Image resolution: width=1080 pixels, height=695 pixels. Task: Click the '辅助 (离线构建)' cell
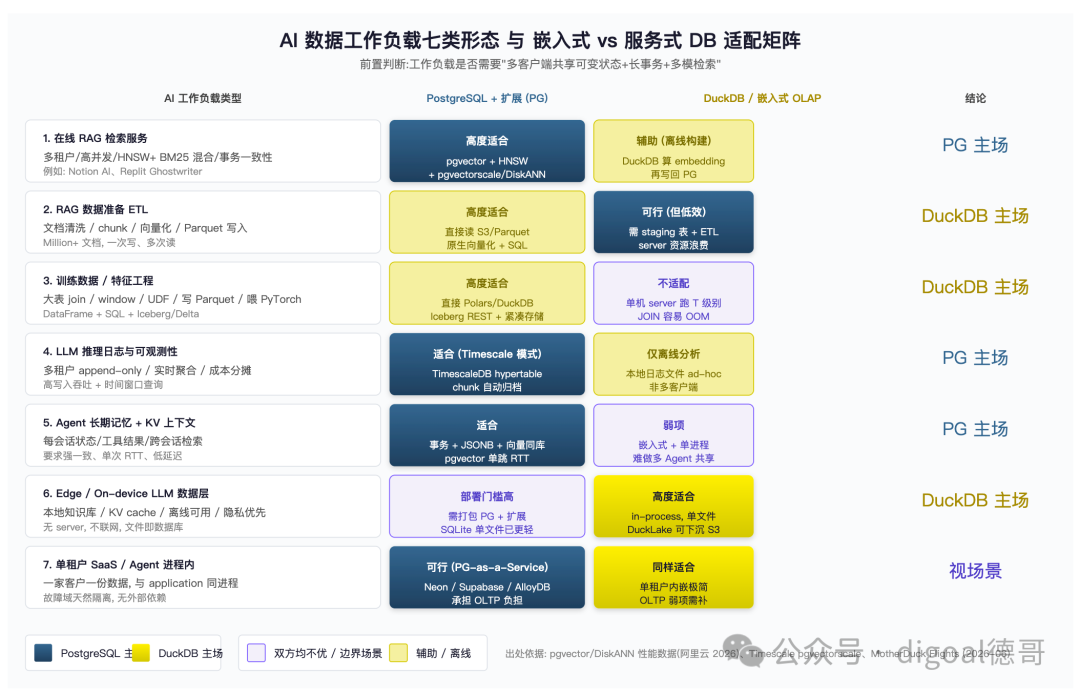[x=674, y=151]
